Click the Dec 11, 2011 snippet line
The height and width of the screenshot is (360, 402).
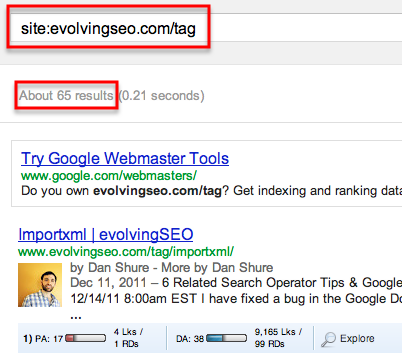236,283
